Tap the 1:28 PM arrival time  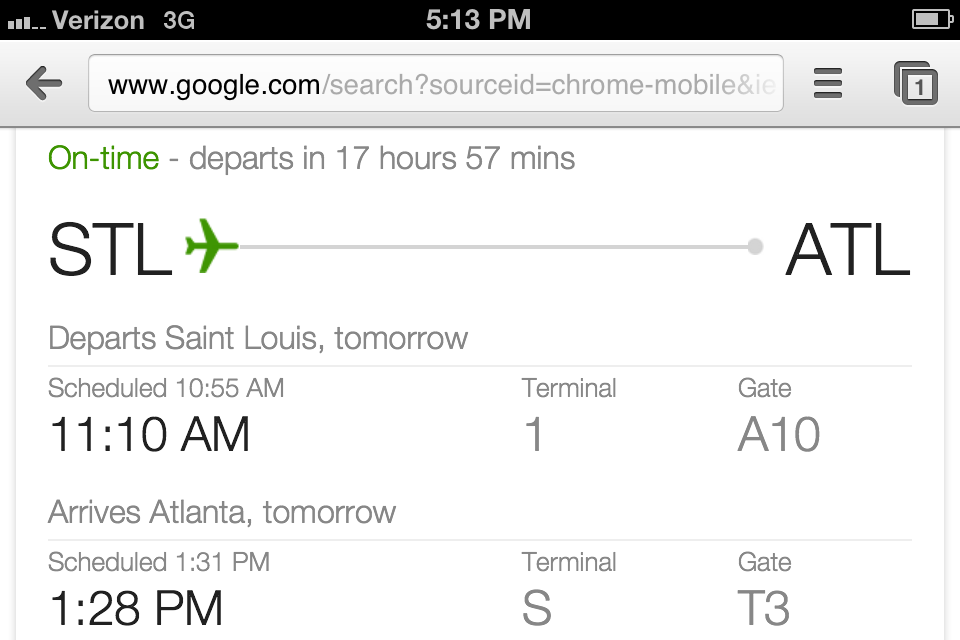click(136, 609)
